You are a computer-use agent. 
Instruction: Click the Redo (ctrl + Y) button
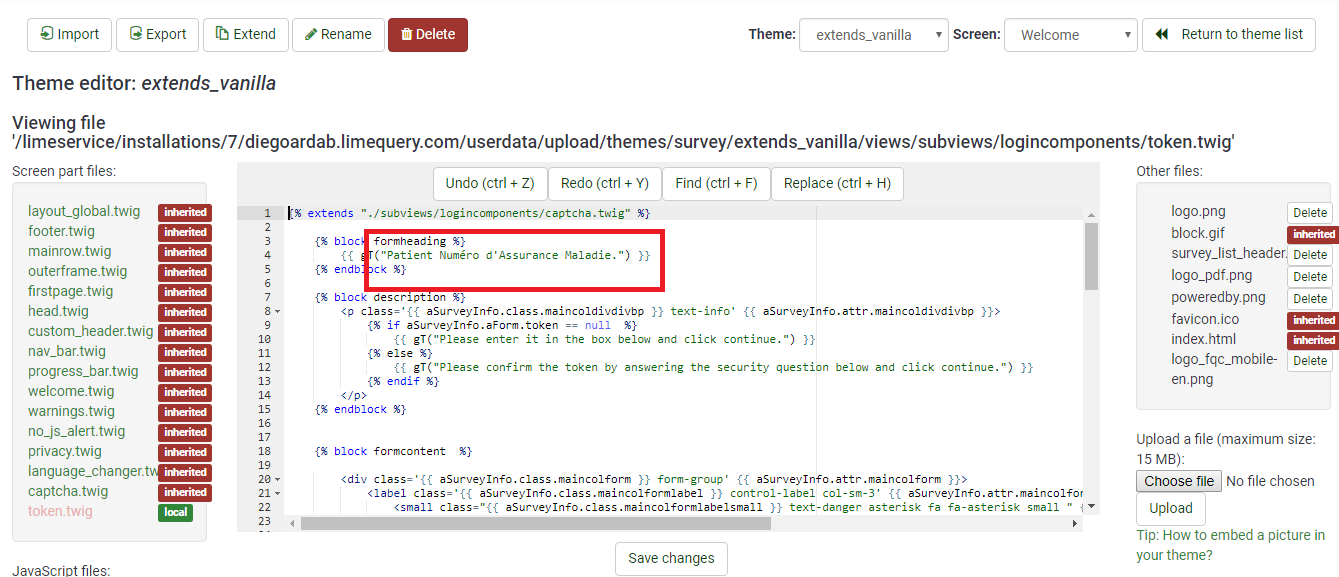pyautogui.click(x=604, y=183)
